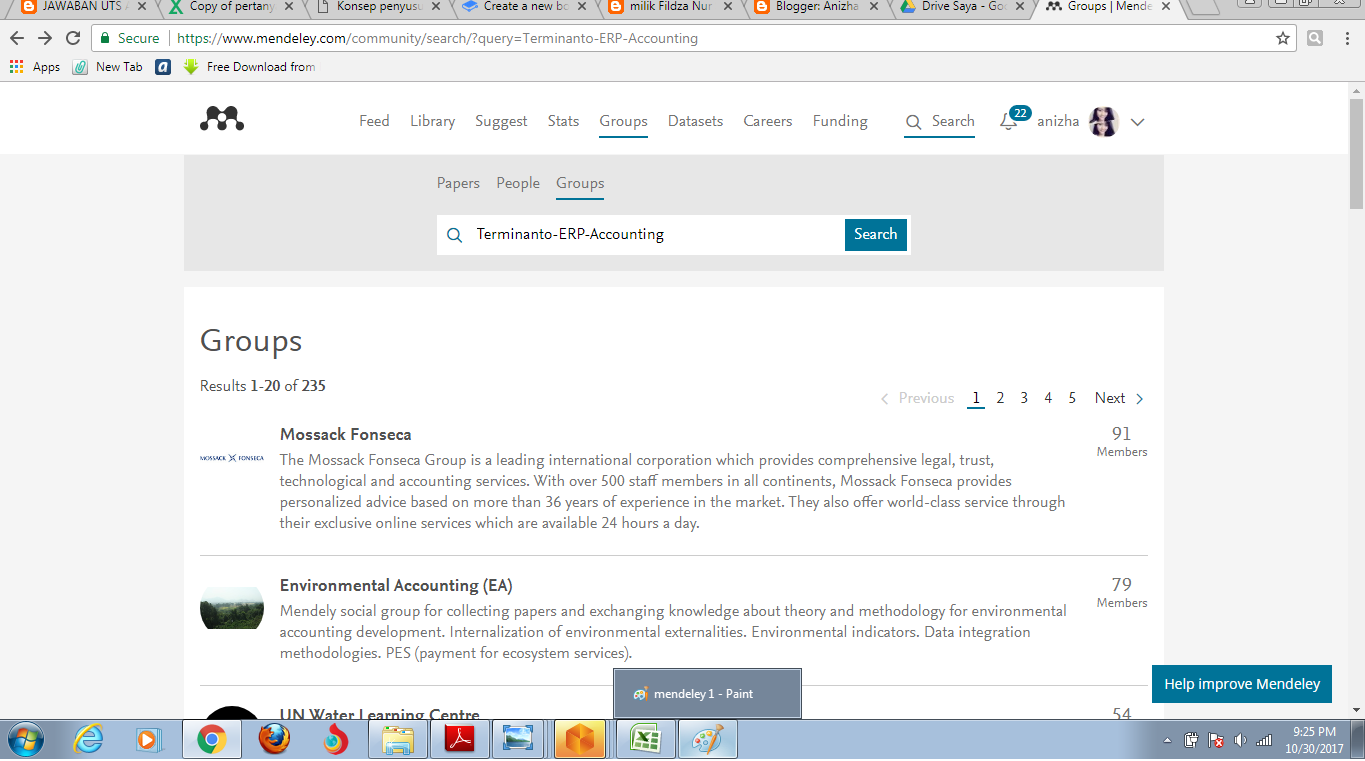Open the network signal tray icon

[x=1264, y=741]
